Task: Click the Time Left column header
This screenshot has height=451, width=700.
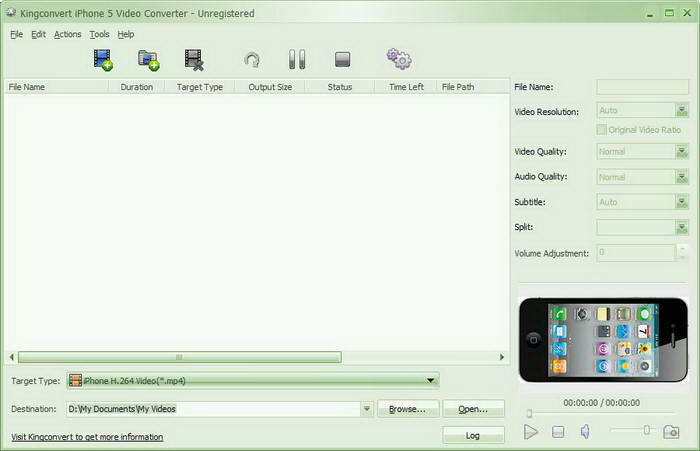Action: (x=406, y=87)
